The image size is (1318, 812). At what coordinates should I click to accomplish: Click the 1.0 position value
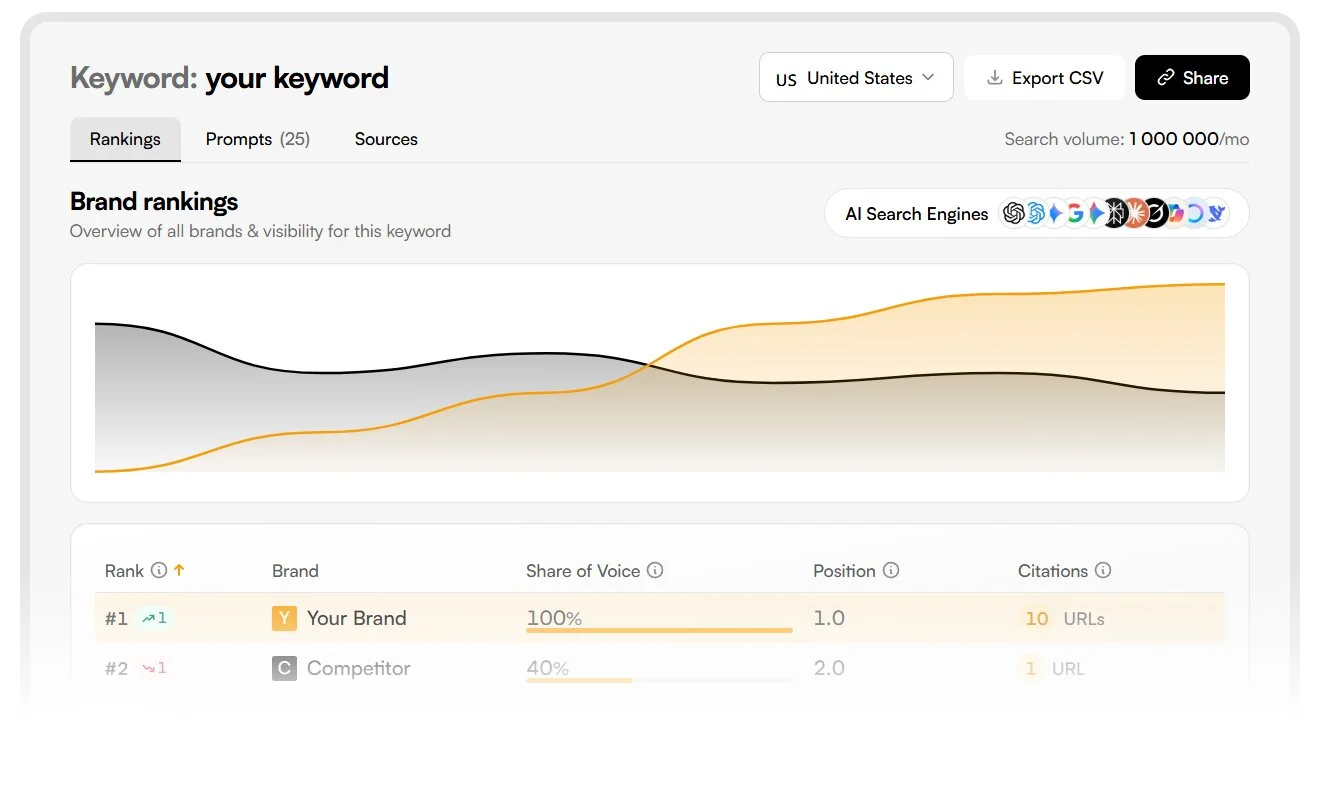(x=829, y=618)
